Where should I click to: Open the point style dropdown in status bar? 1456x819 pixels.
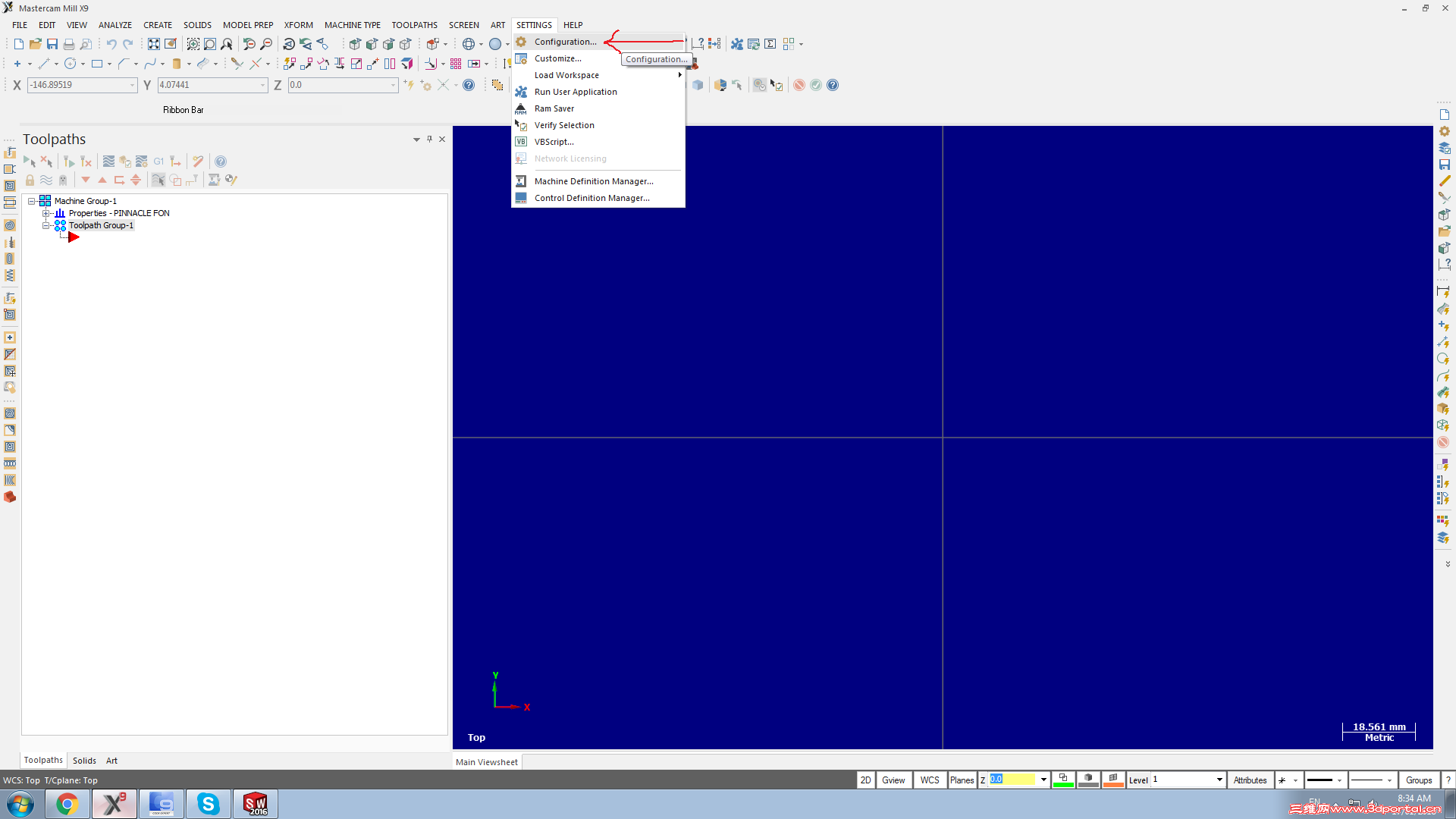1295,780
